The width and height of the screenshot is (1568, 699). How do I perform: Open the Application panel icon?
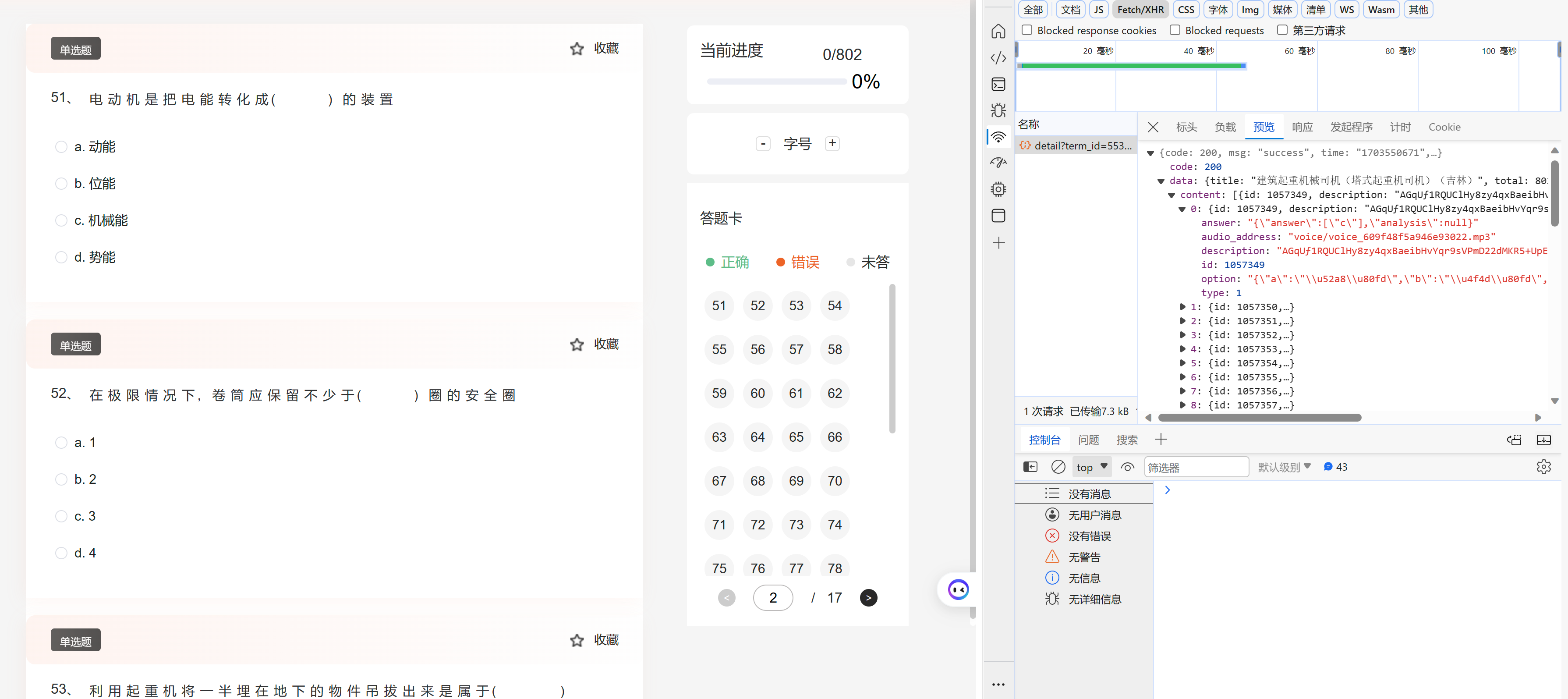point(998,216)
